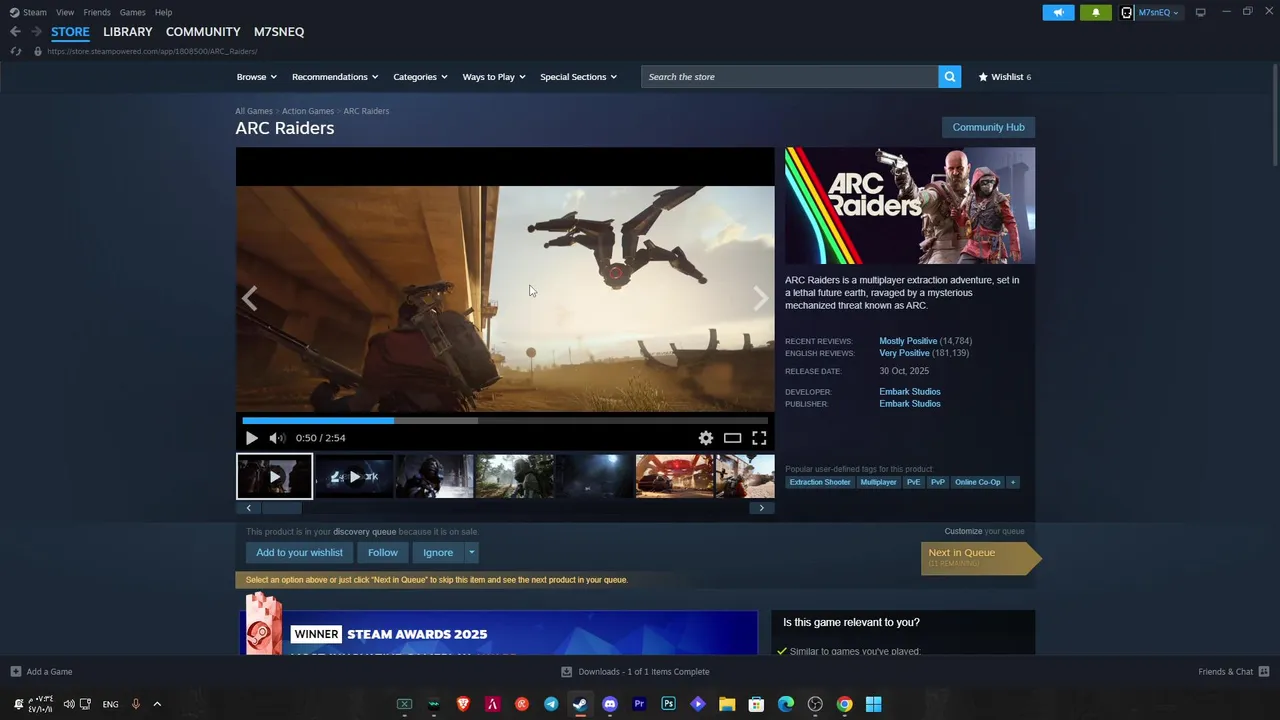Toggle microphone icon in system tray
The height and width of the screenshot is (720, 1280).
(135, 704)
